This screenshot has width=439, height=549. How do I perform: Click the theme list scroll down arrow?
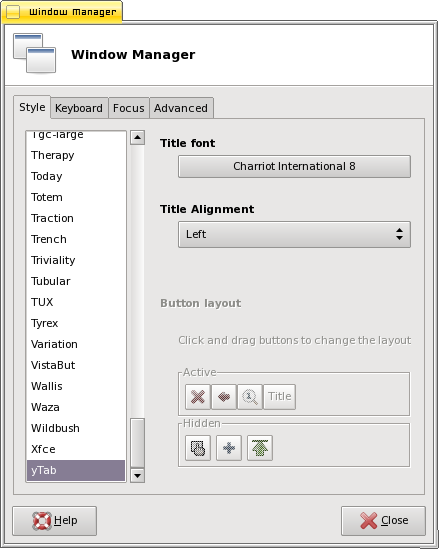tap(138, 475)
